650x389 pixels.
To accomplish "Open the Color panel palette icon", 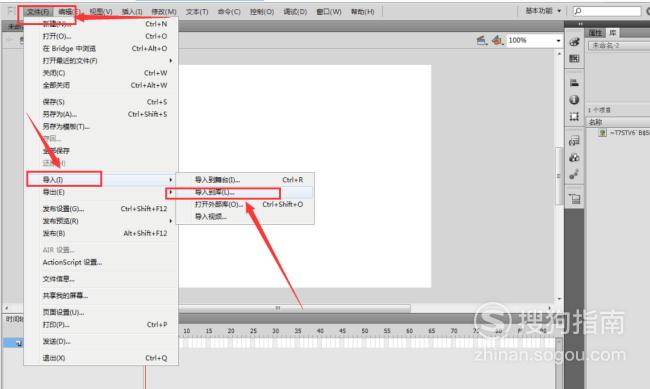I will (x=574, y=42).
